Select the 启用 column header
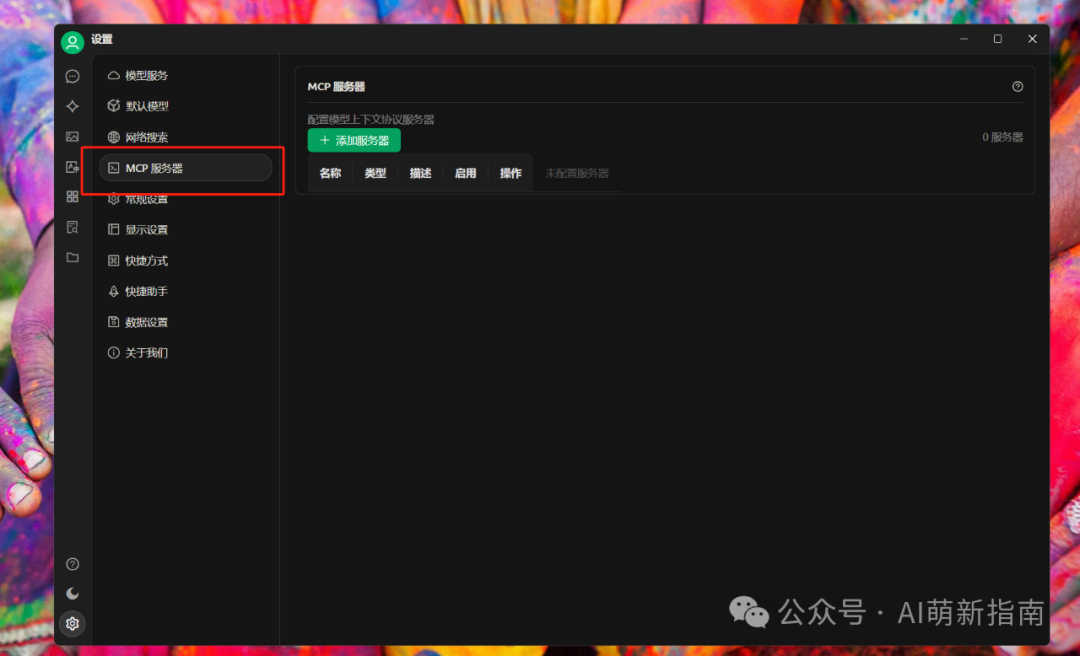1080x656 pixels. point(465,172)
